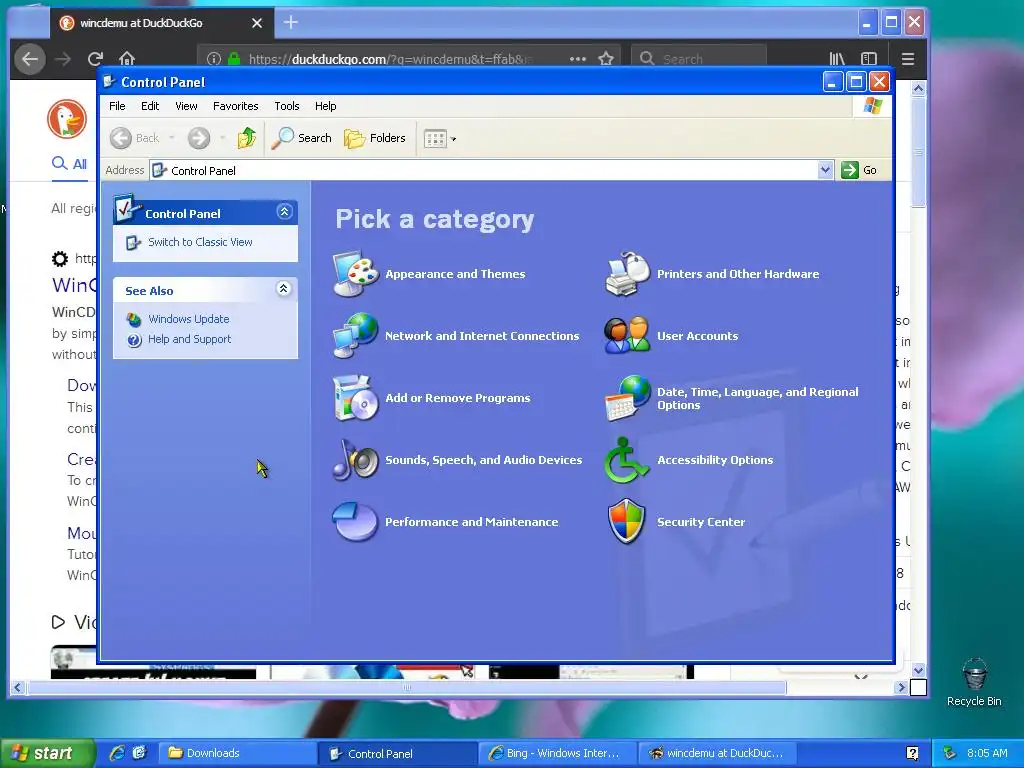Viewport: 1024px width, 768px height.
Task: Open a new Firefox tab
Action: coord(291,22)
